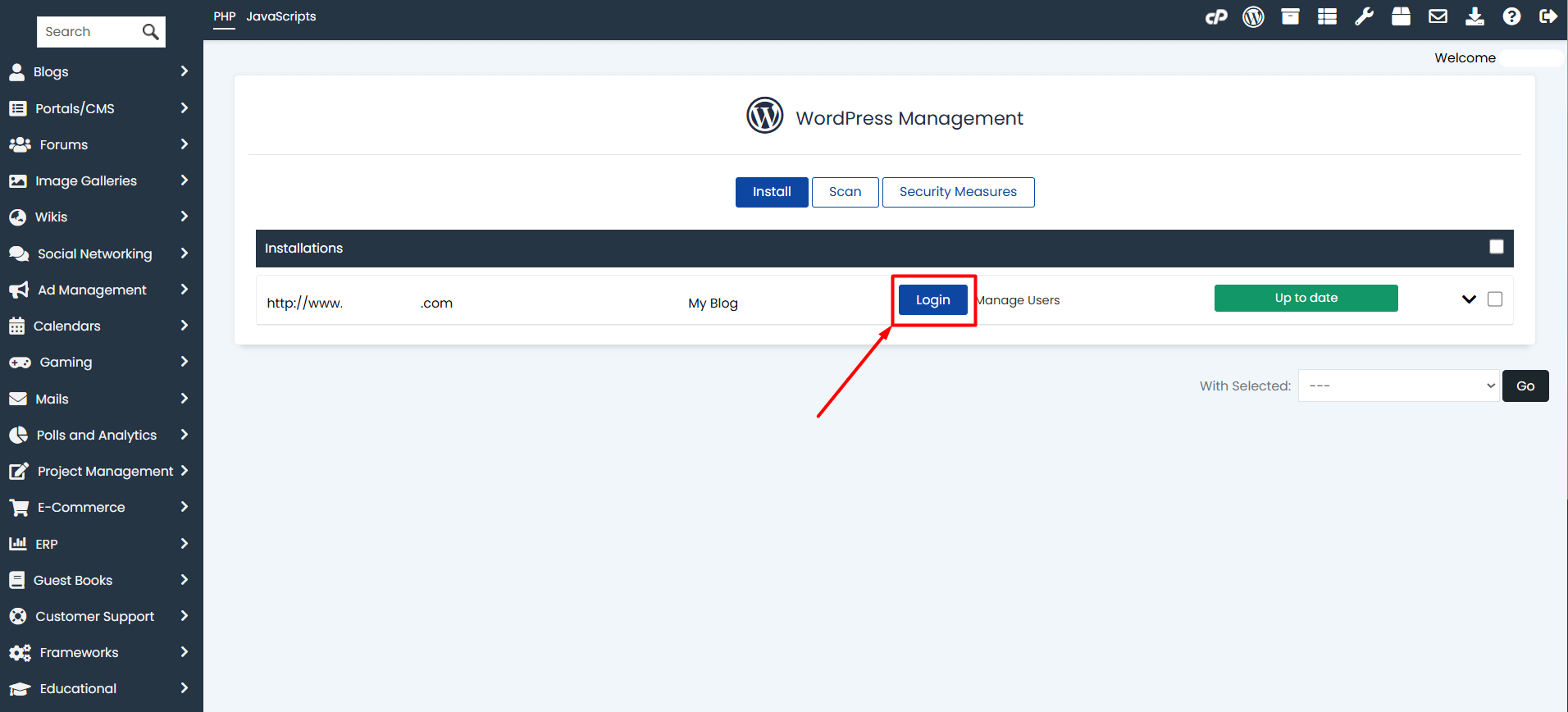Click into the Search input field
This screenshot has height=712, width=1568.
point(90,32)
